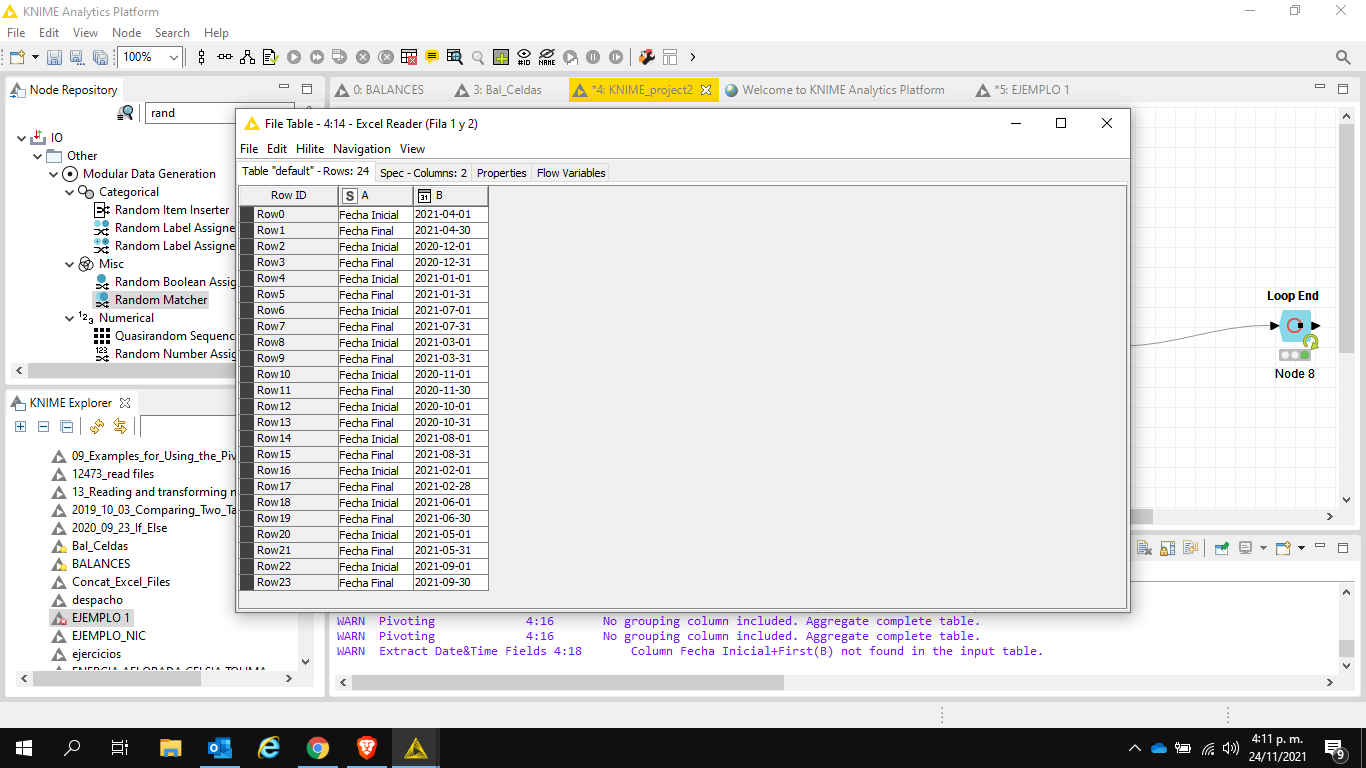
Task: Click the New workflow wizard icon
Action: [x=17, y=57]
